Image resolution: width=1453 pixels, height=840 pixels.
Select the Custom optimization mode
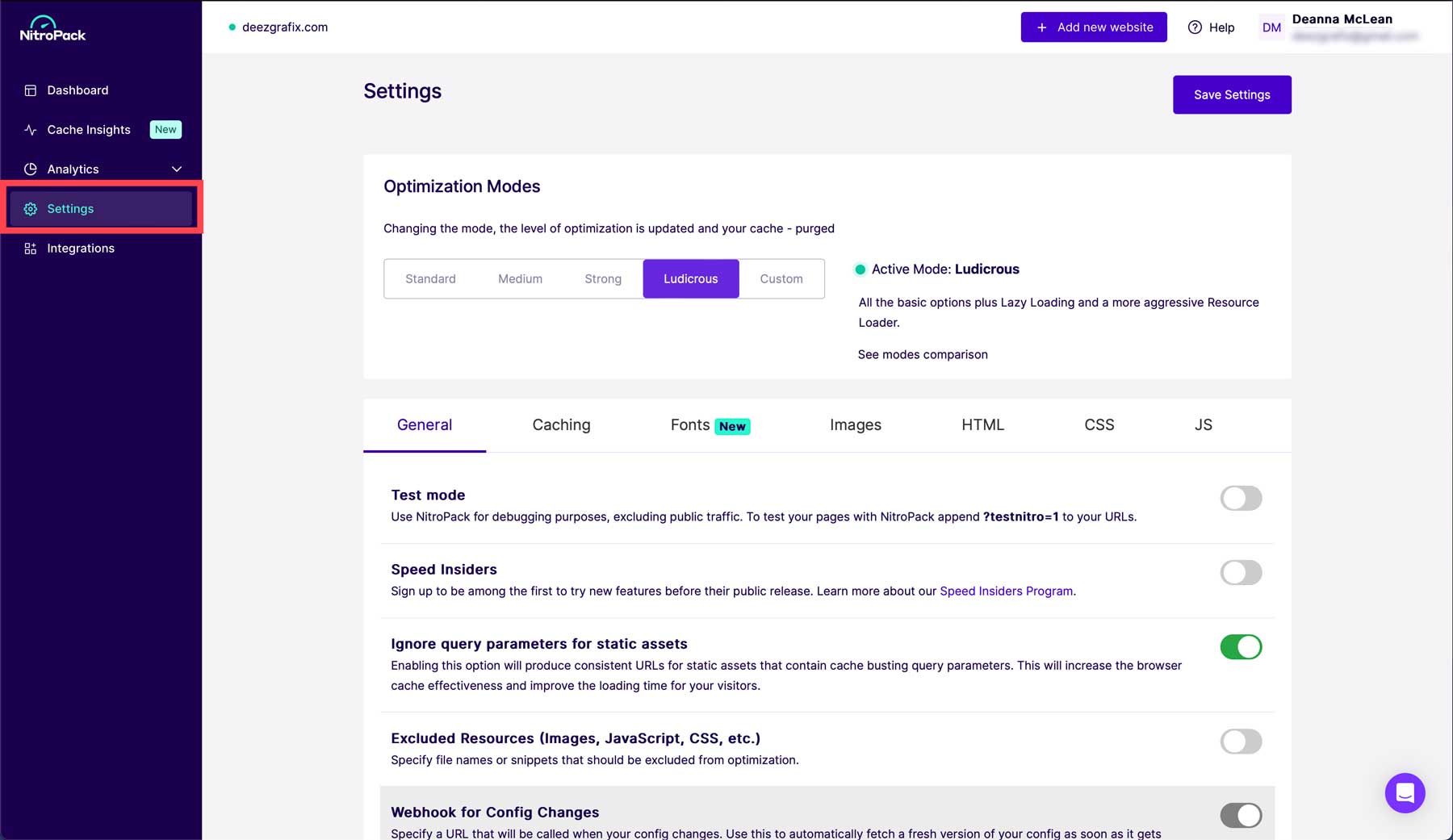pos(781,278)
